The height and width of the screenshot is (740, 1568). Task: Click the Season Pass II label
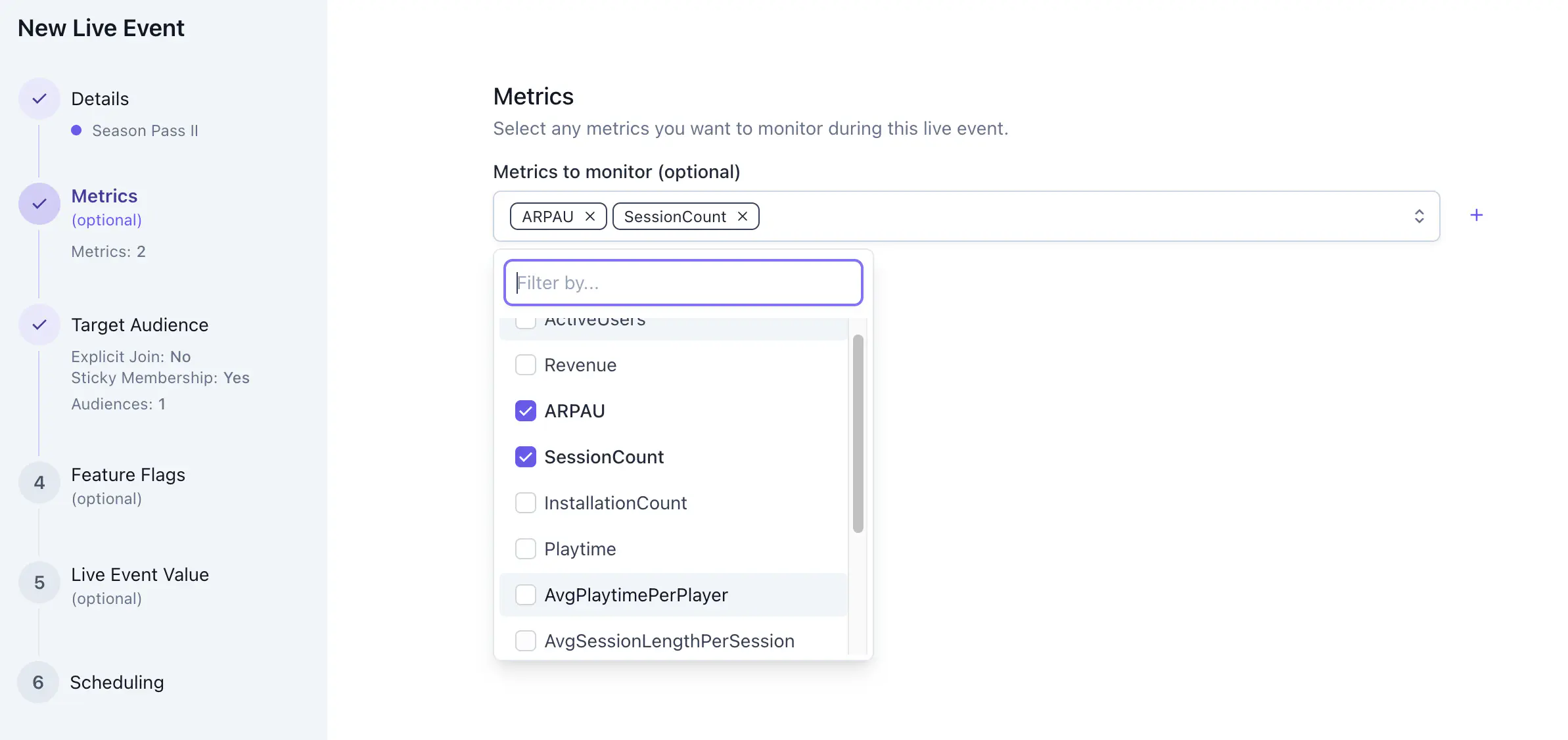tap(145, 130)
